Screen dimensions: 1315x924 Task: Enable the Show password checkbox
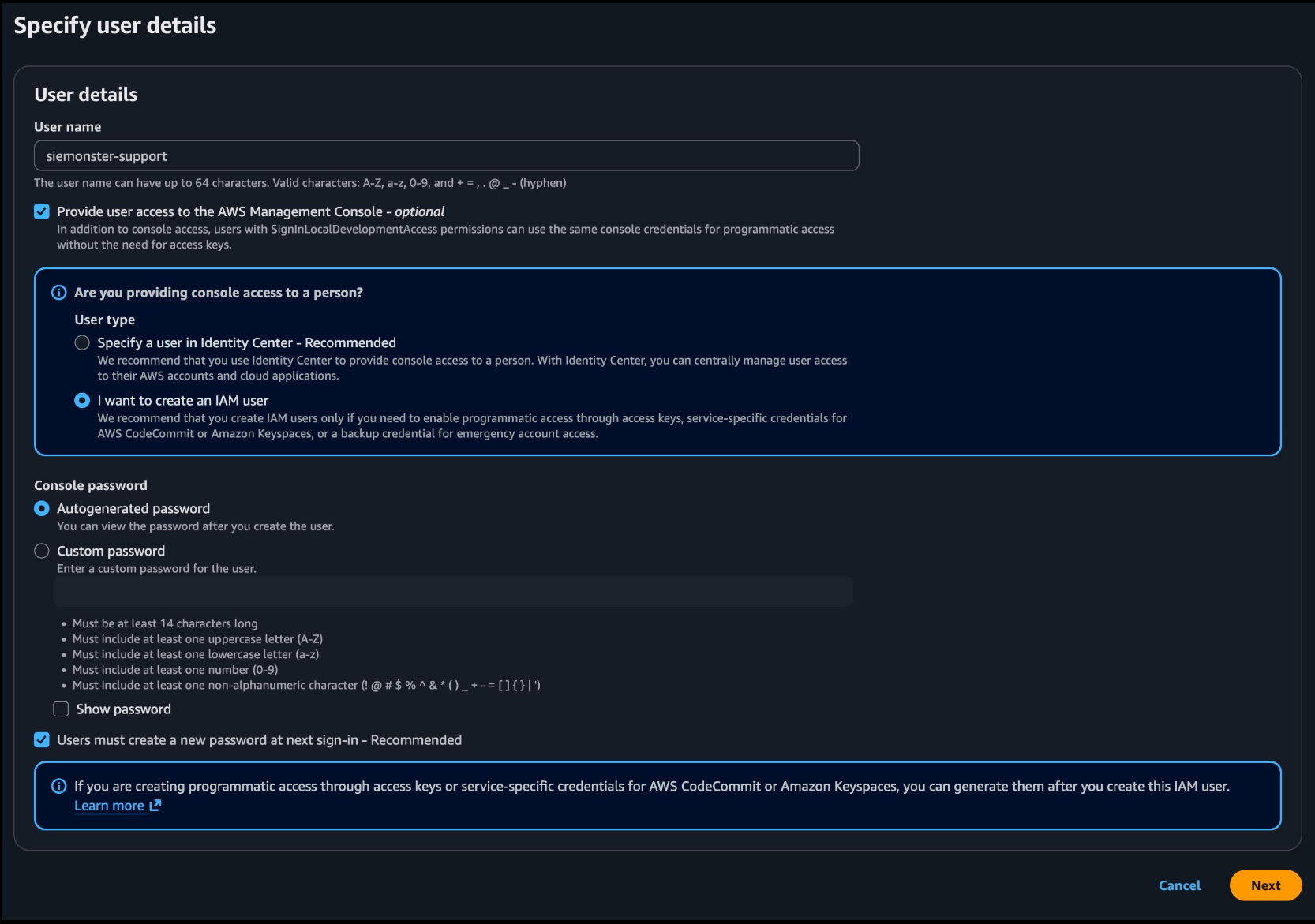[x=61, y=709]
